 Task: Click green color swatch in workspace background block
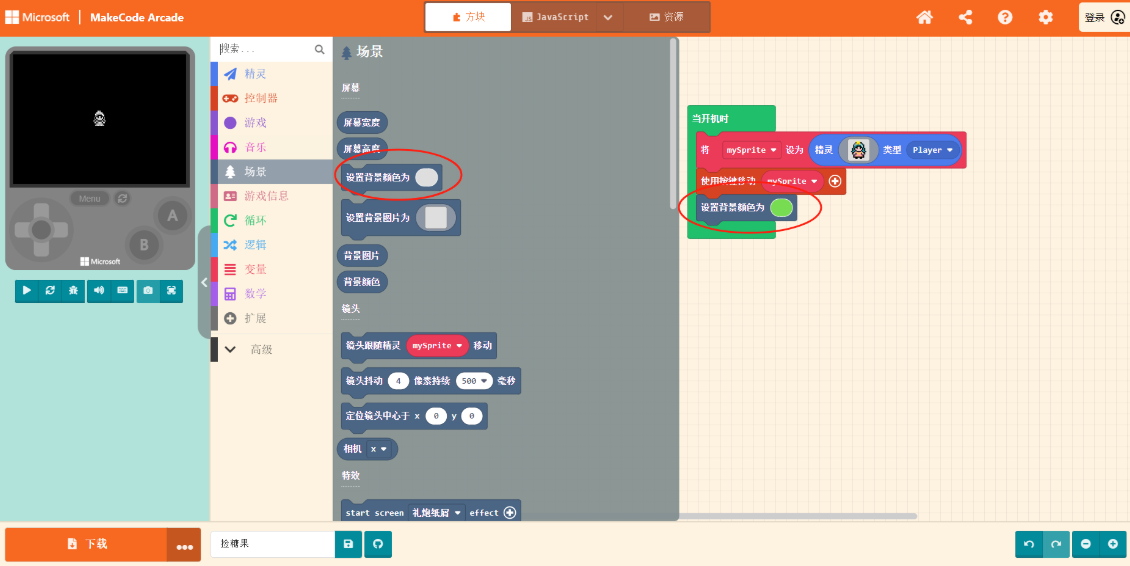coord(782,207)
